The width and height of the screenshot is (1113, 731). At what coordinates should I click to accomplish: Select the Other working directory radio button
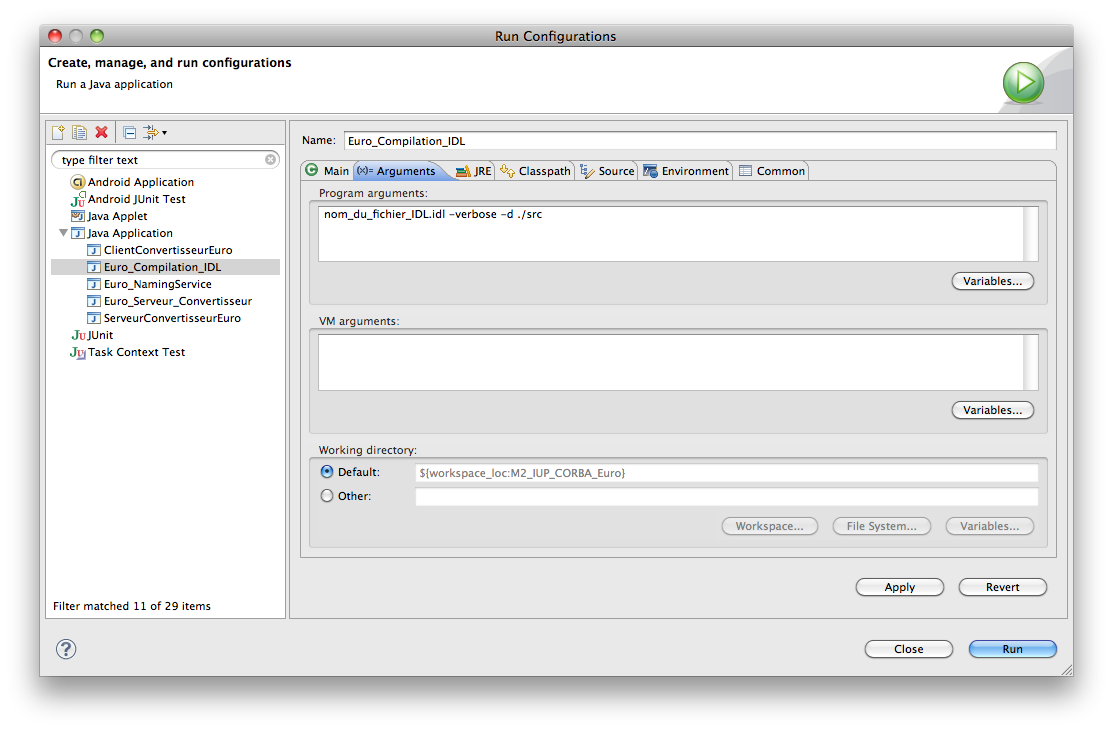(327, 496)
